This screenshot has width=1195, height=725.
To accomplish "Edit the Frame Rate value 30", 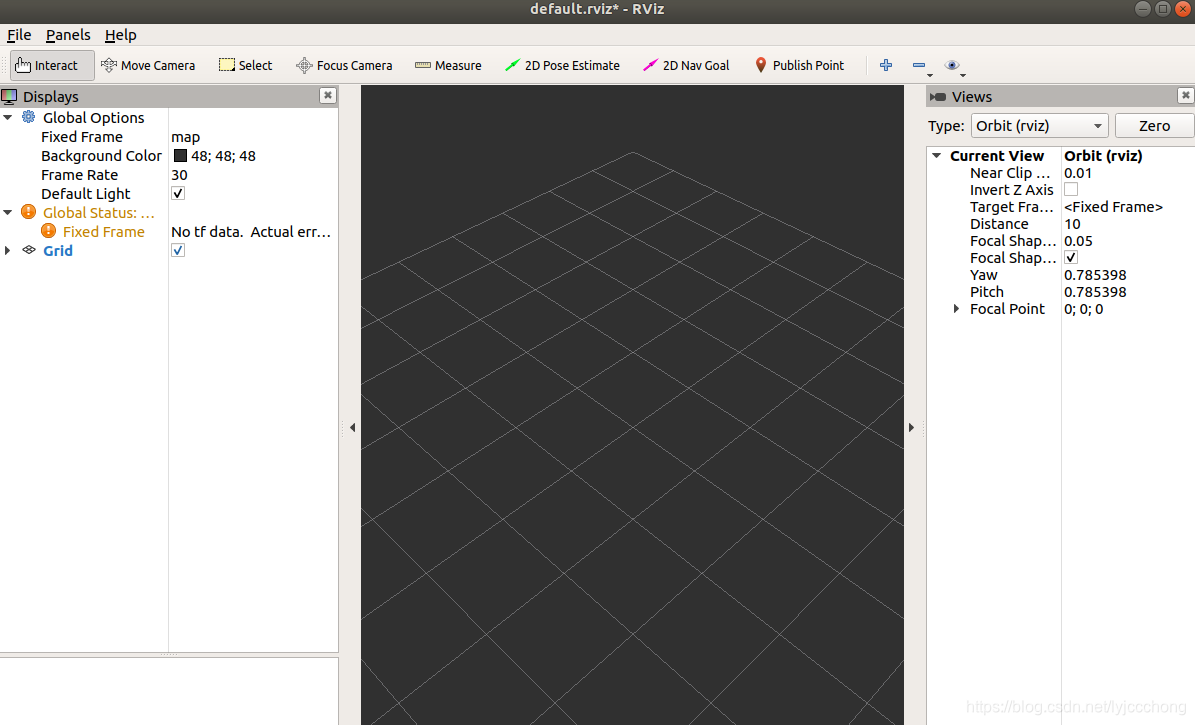I will point(179,175).
